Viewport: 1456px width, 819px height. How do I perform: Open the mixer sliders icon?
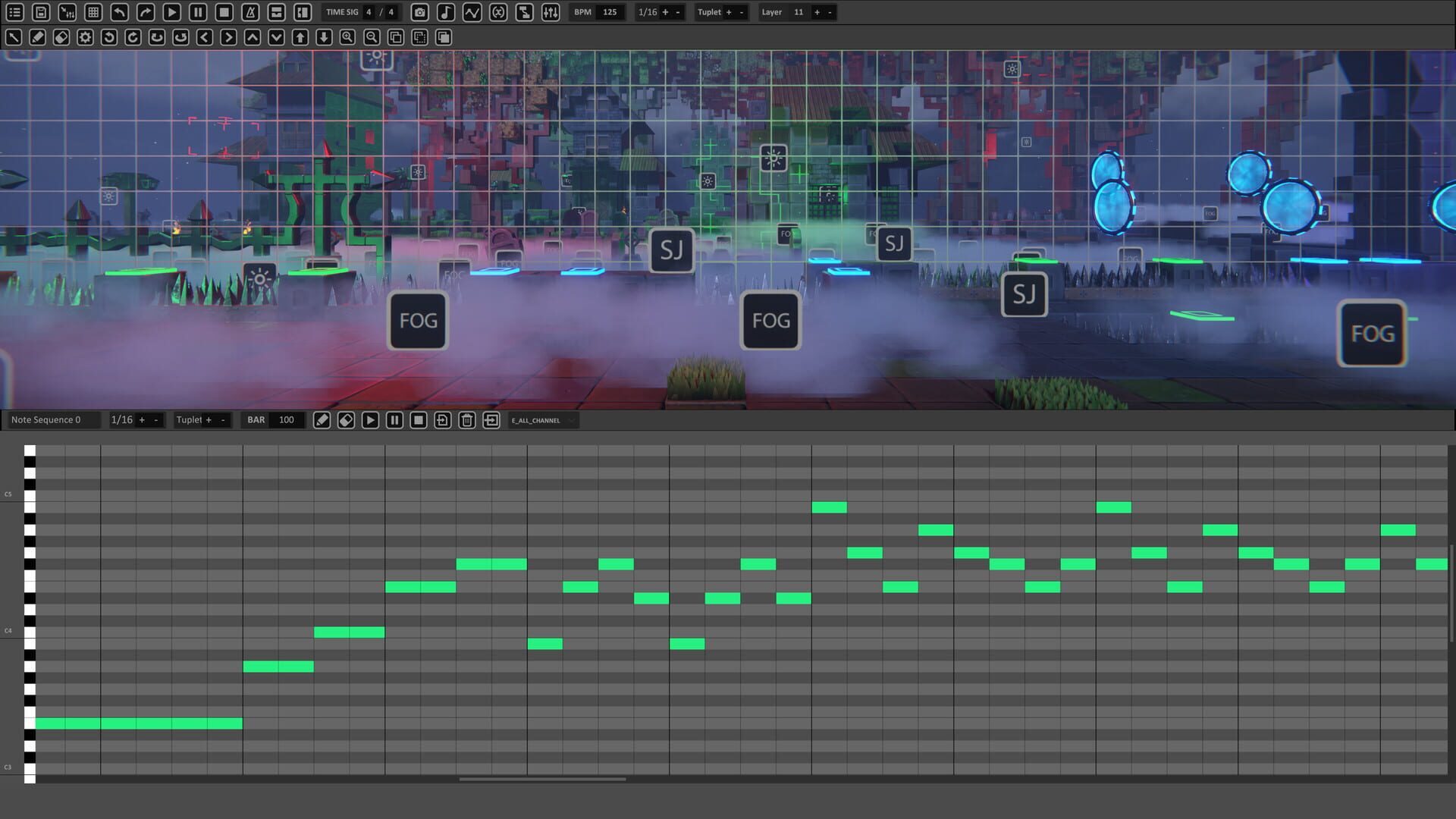551,12
